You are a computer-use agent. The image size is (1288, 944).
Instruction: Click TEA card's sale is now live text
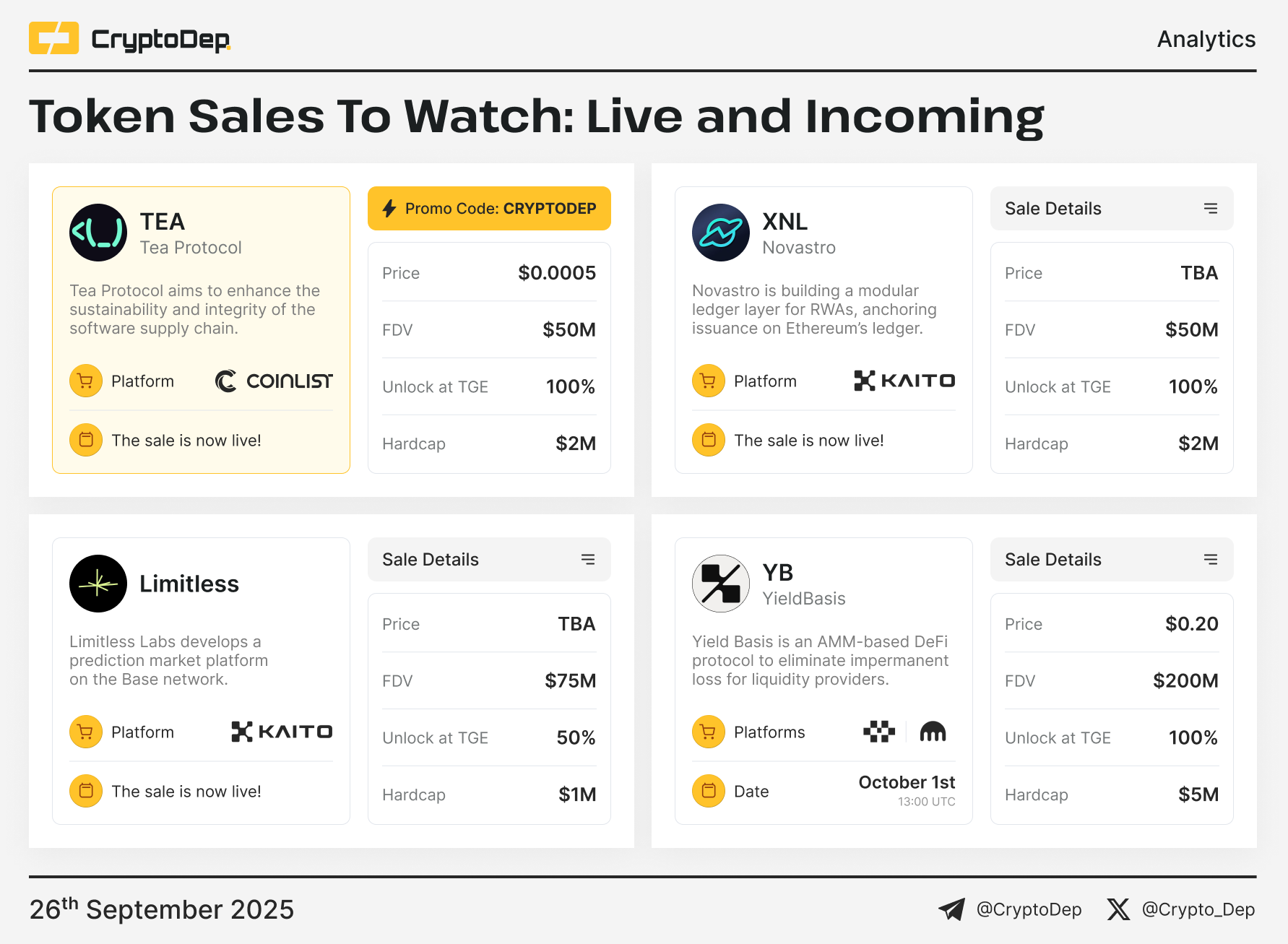[186, 441]
